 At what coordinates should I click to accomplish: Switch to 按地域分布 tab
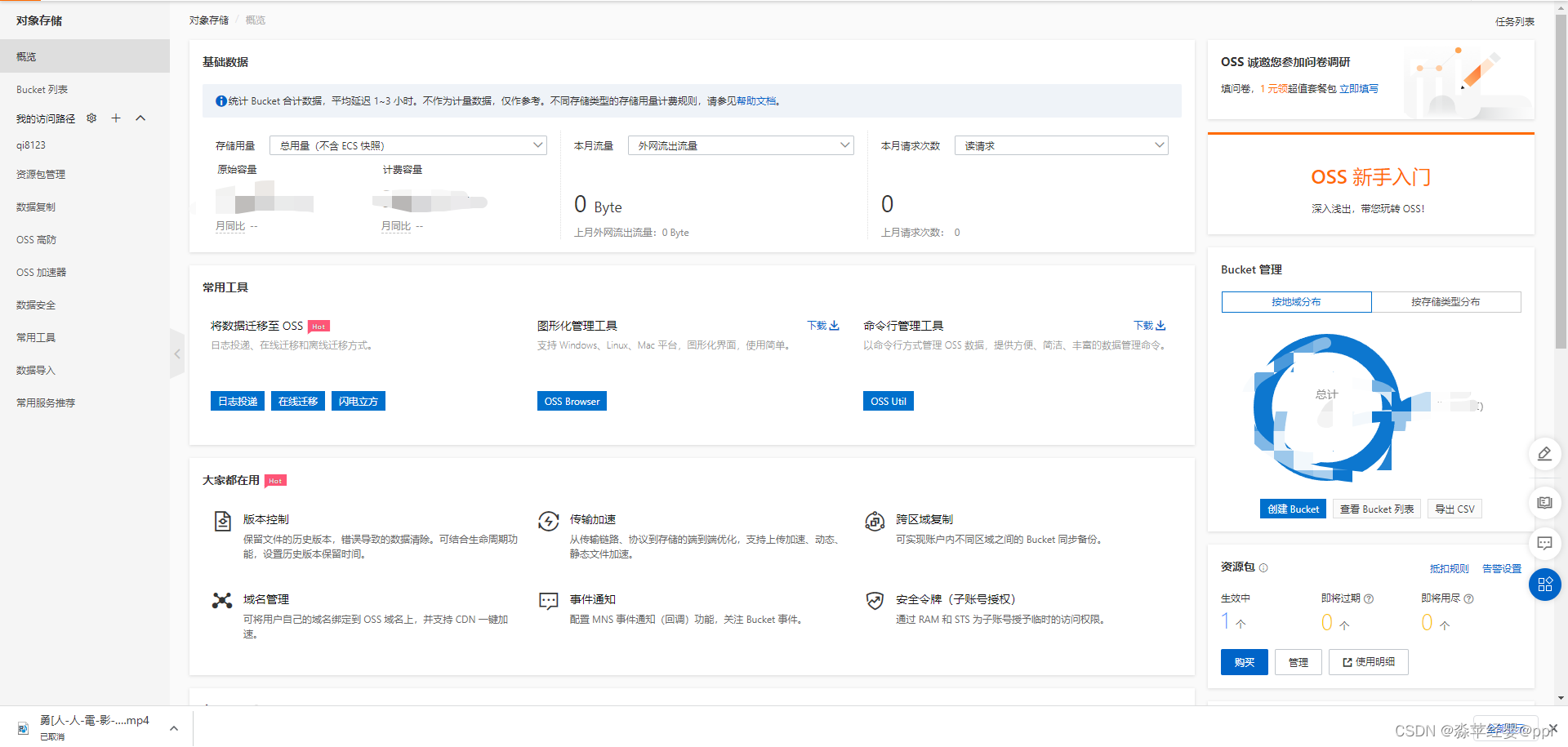coord(1296,302)
